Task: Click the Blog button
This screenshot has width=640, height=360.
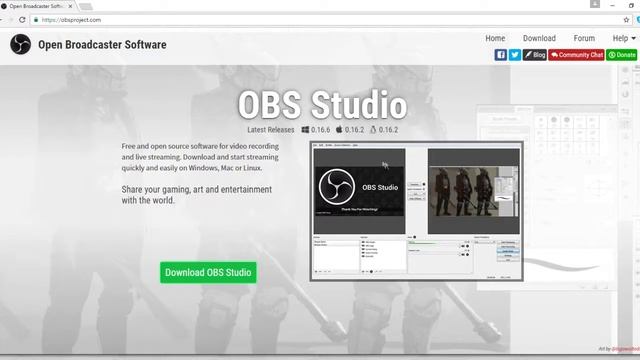Action: [535, 55]
